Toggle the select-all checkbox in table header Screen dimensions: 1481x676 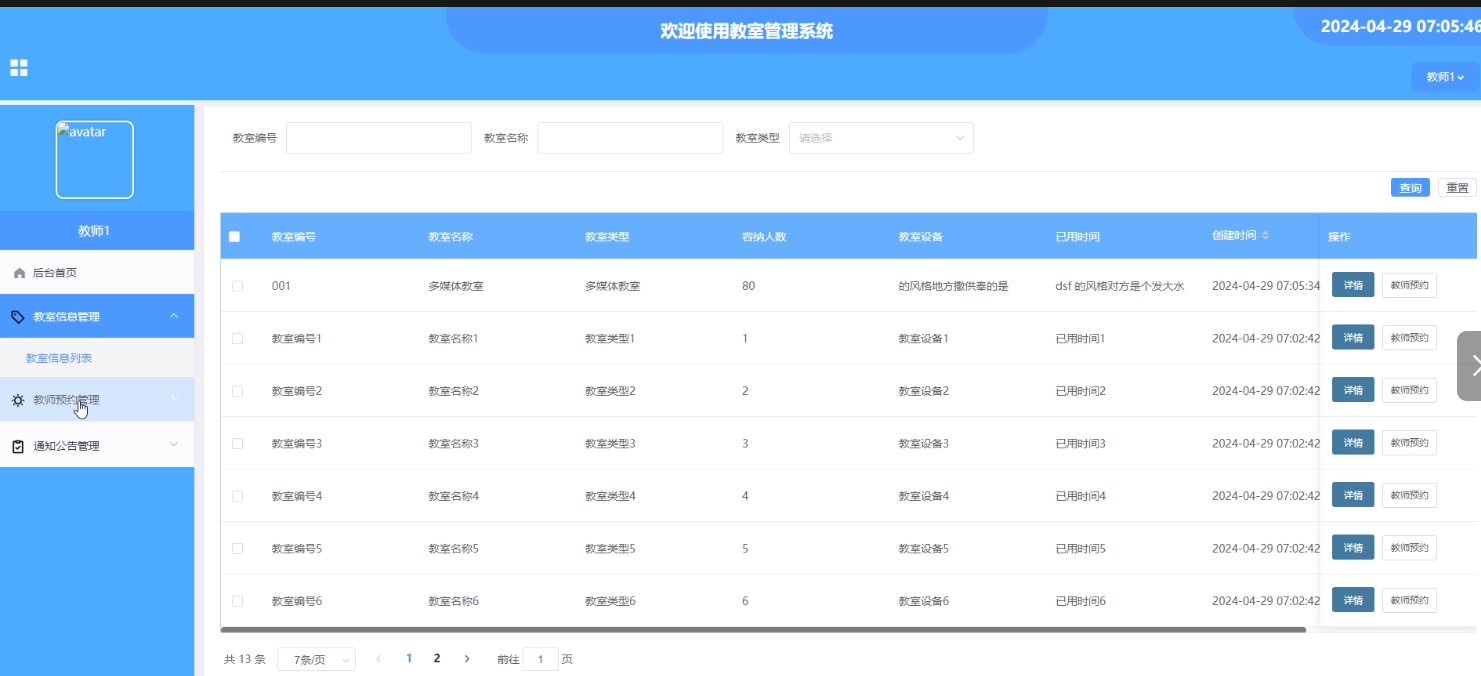coord(234,237)
